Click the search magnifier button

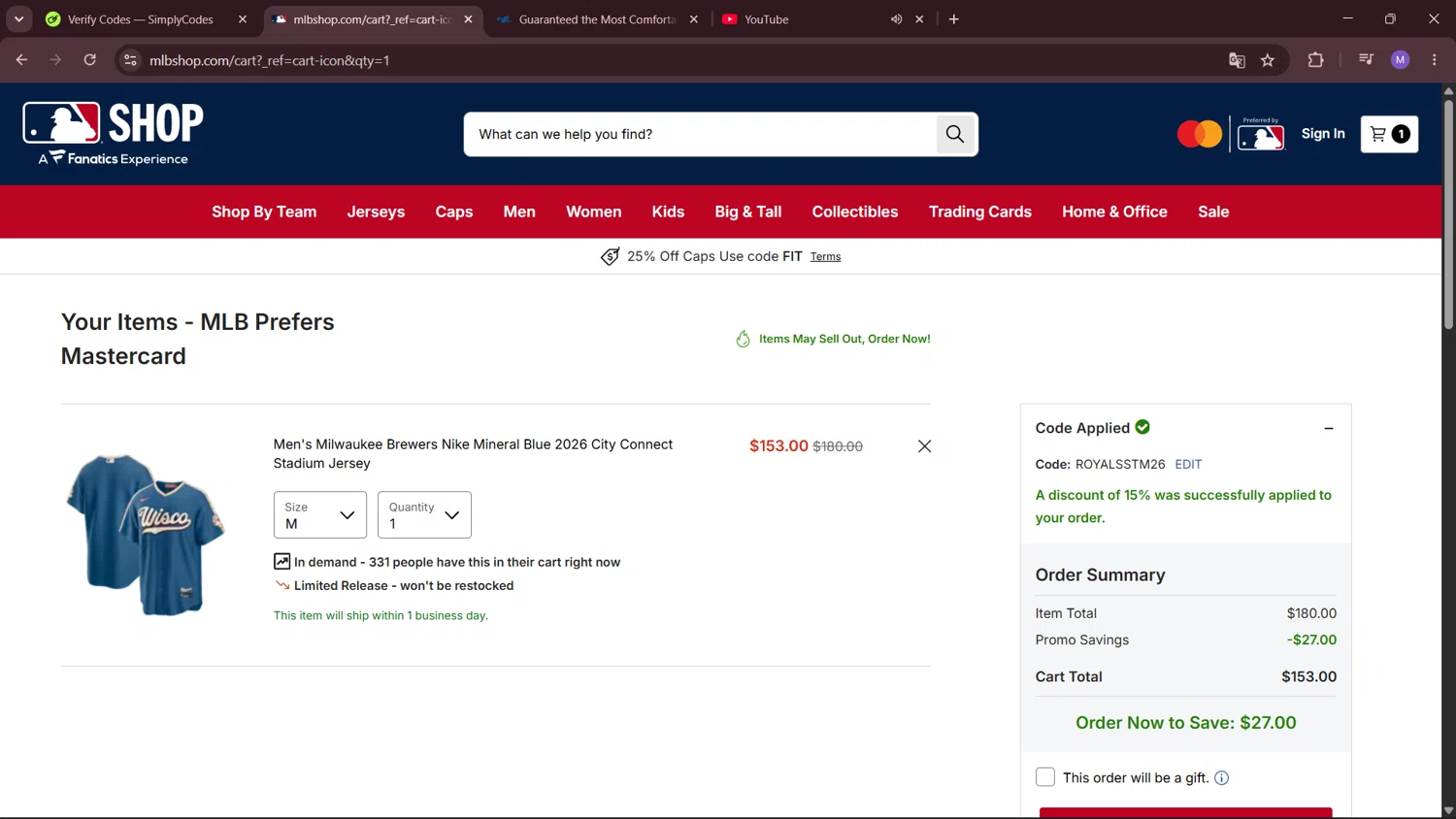click(x=955, y=134)
